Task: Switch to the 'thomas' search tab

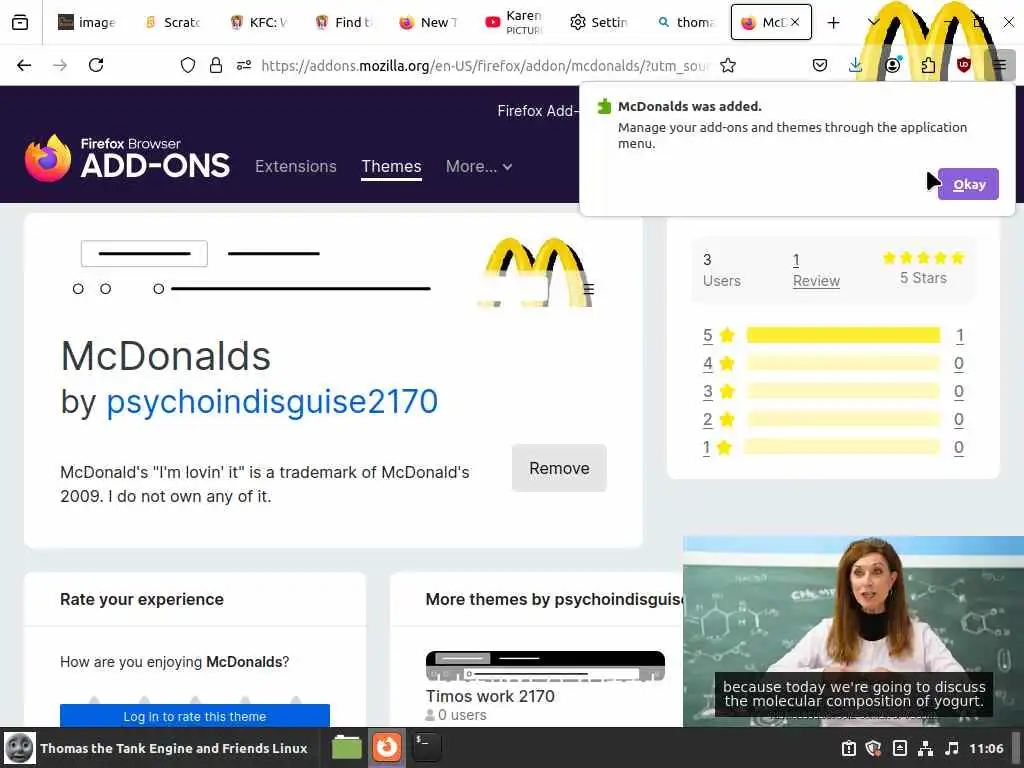Action: click(x=685, y=23)
